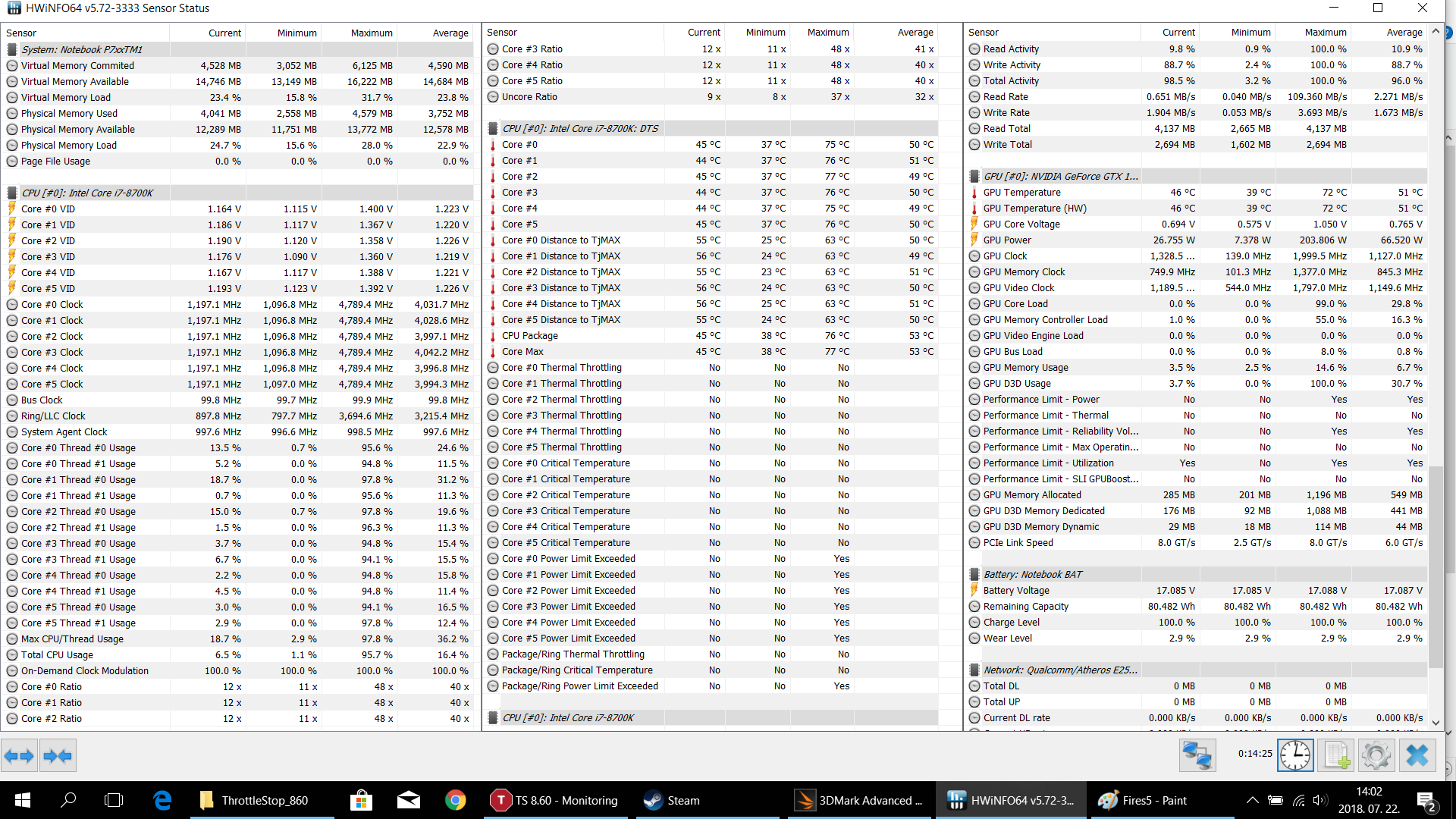Select Performance Limit - Thermal row
The image size is (1456, 819).
pyautogui.click(x=1197, y=415)
